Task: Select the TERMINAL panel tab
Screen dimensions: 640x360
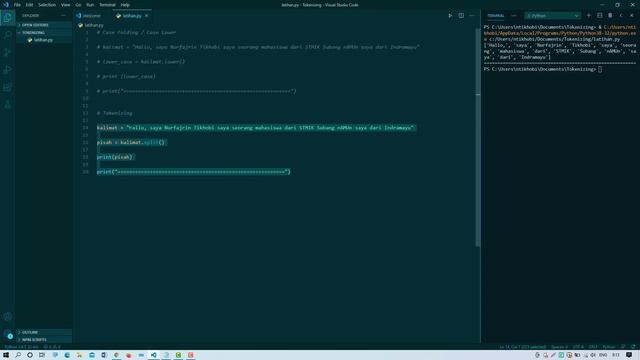Action: (x=496, y=16)
